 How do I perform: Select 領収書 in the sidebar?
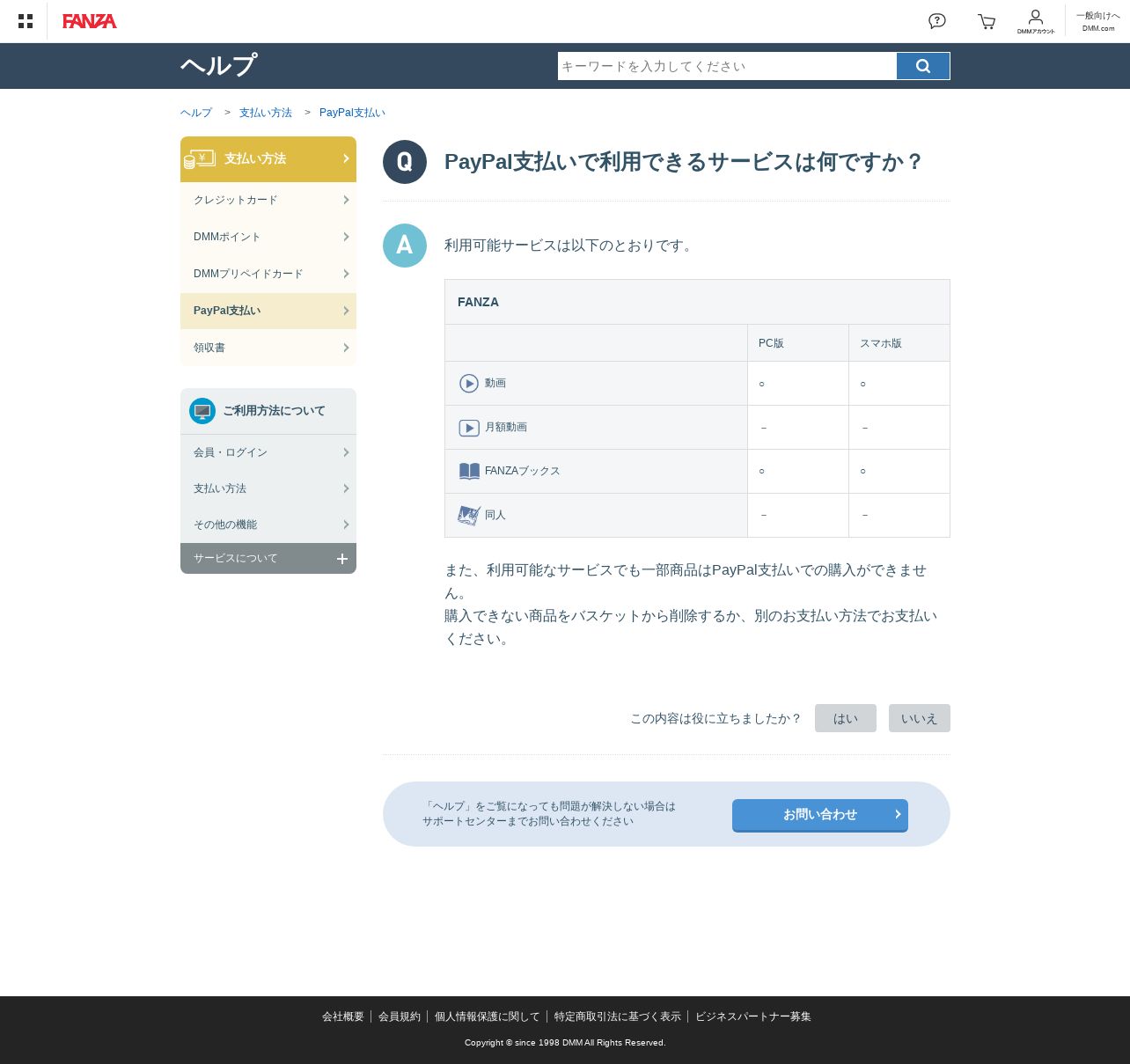[x=268, y=348]
